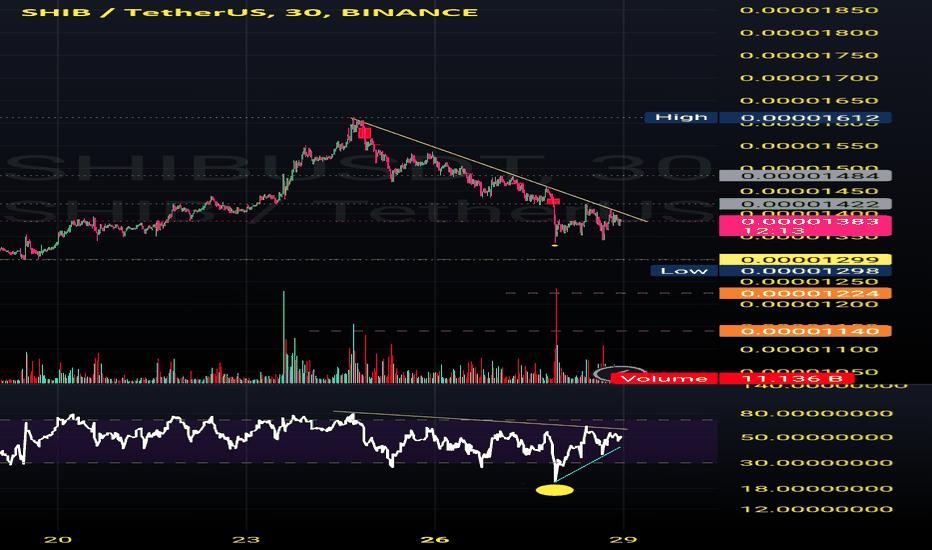Viewport: 932px width, 550px height.
Task: Click the 0.00001298 low price value
Action: tap(805, 271)
